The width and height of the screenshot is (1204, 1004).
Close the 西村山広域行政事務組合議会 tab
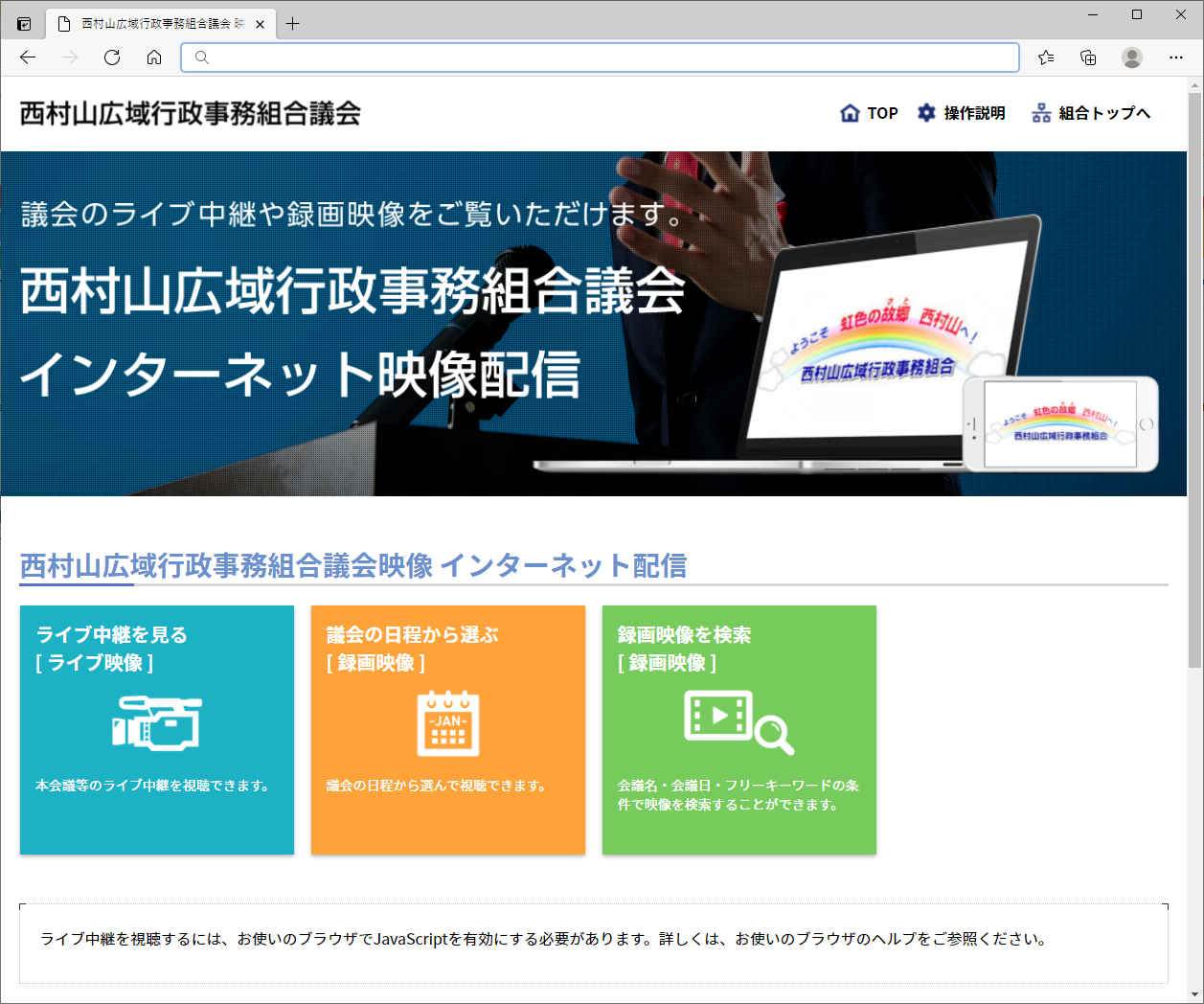point(260,24)
